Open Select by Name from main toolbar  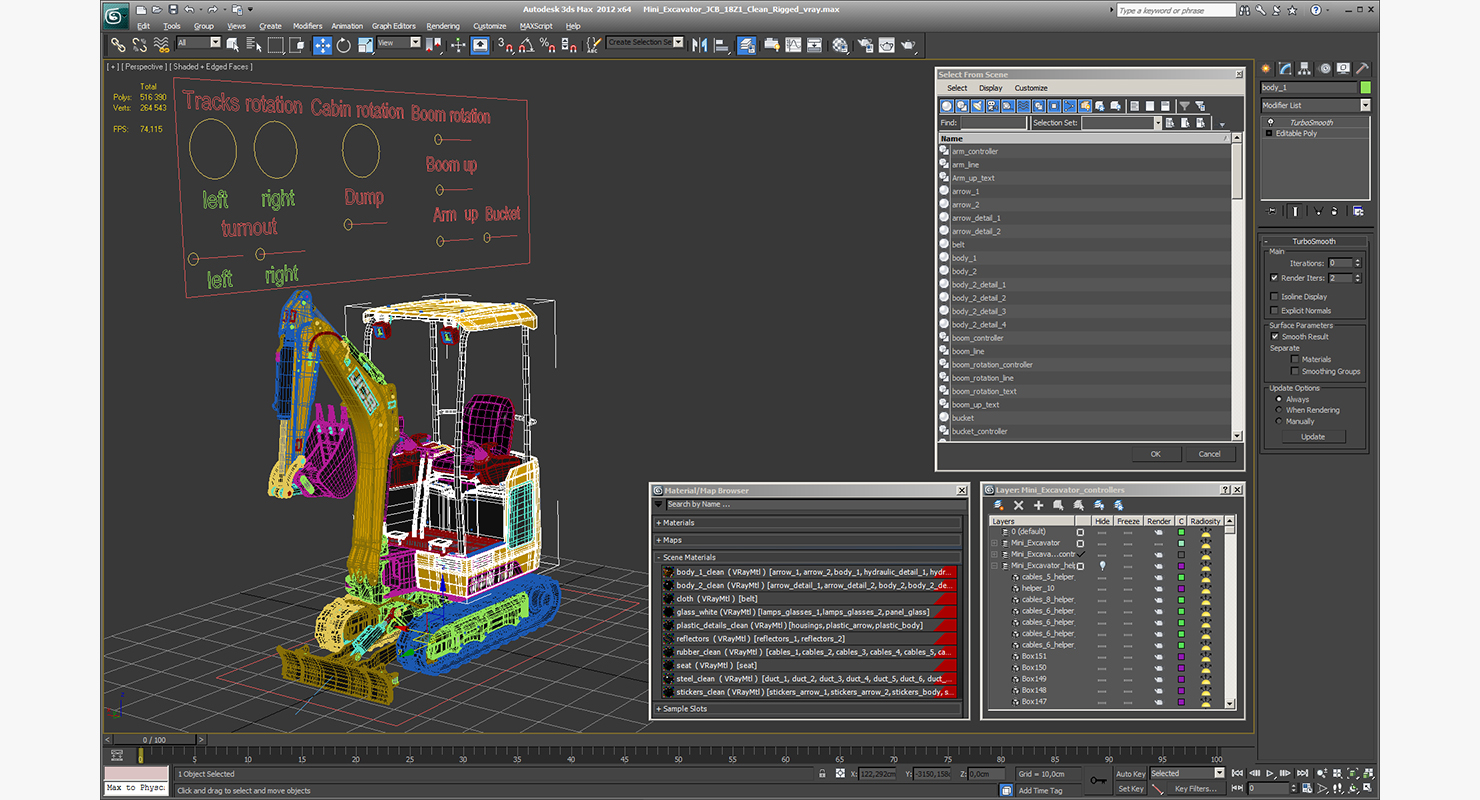point(253,45)
